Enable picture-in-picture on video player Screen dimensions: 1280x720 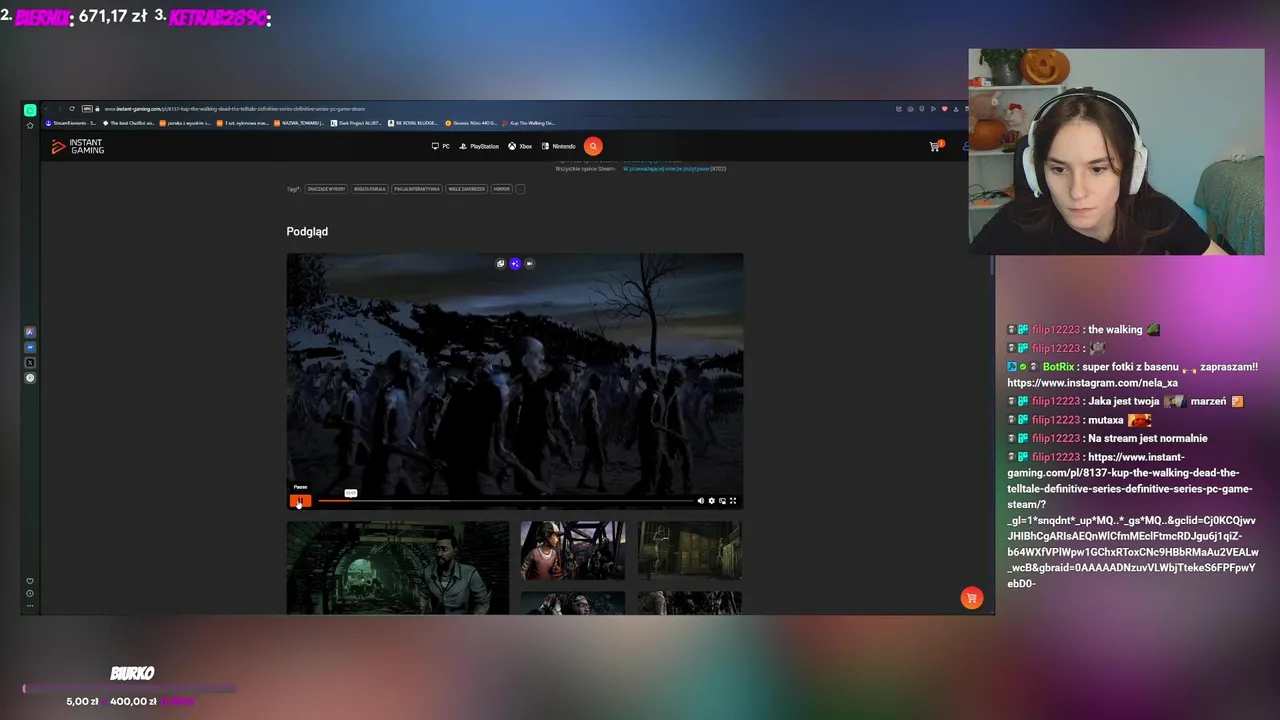pos(722,501)
